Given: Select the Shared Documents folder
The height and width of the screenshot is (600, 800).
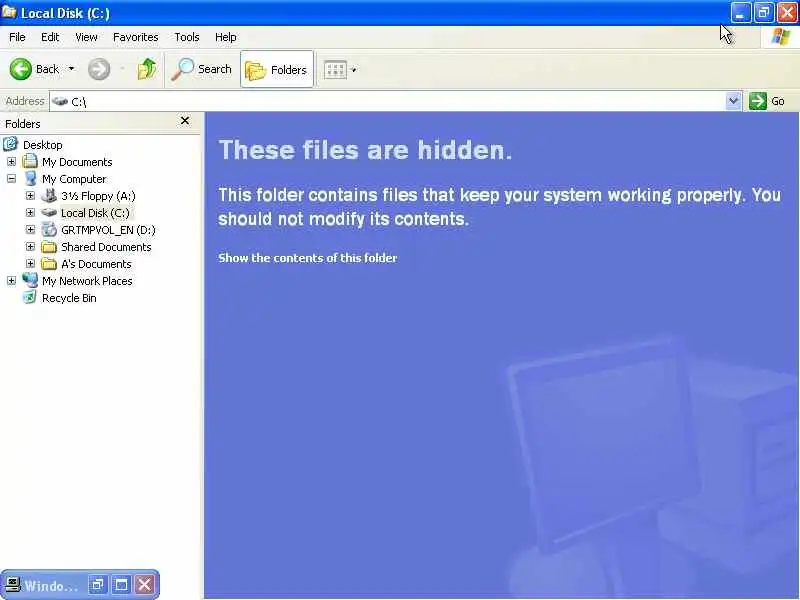Looking at the screenshot, I should tap(106, 247).
